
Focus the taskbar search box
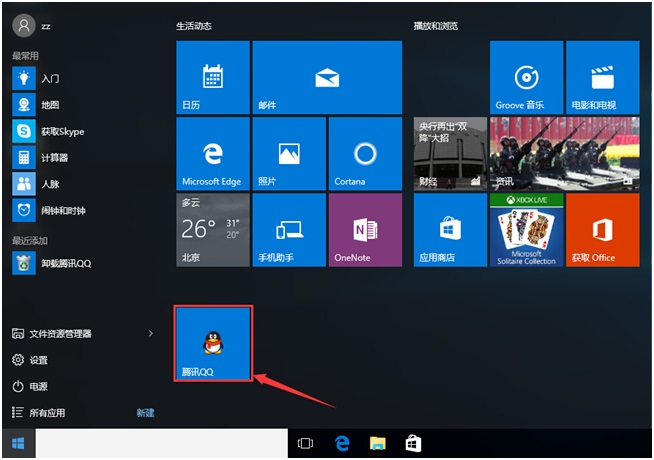[x=161, y=443]
